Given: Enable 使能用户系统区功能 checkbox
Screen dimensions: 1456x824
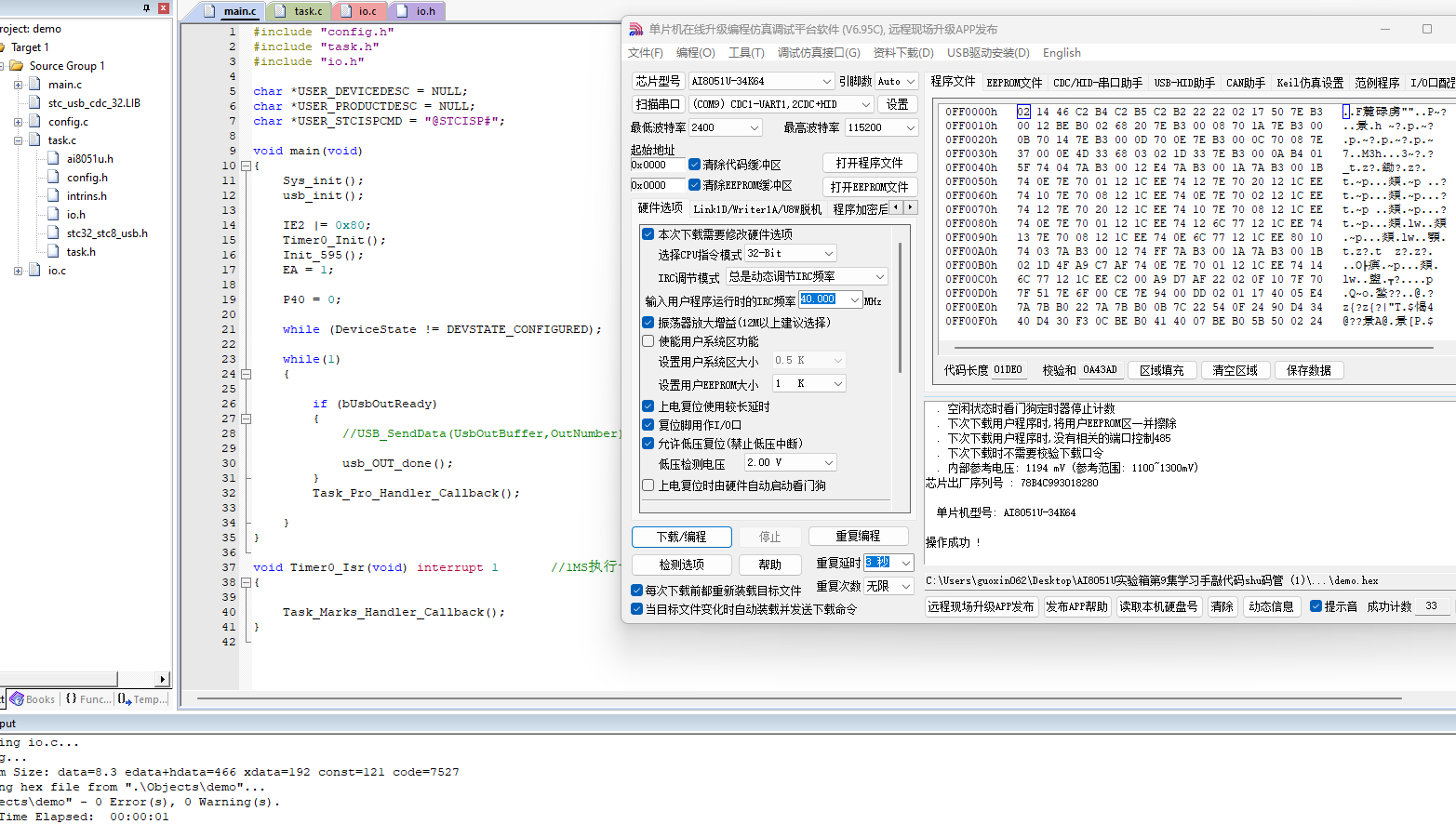Looking at the screenshot, I should [x=648, y=341].
